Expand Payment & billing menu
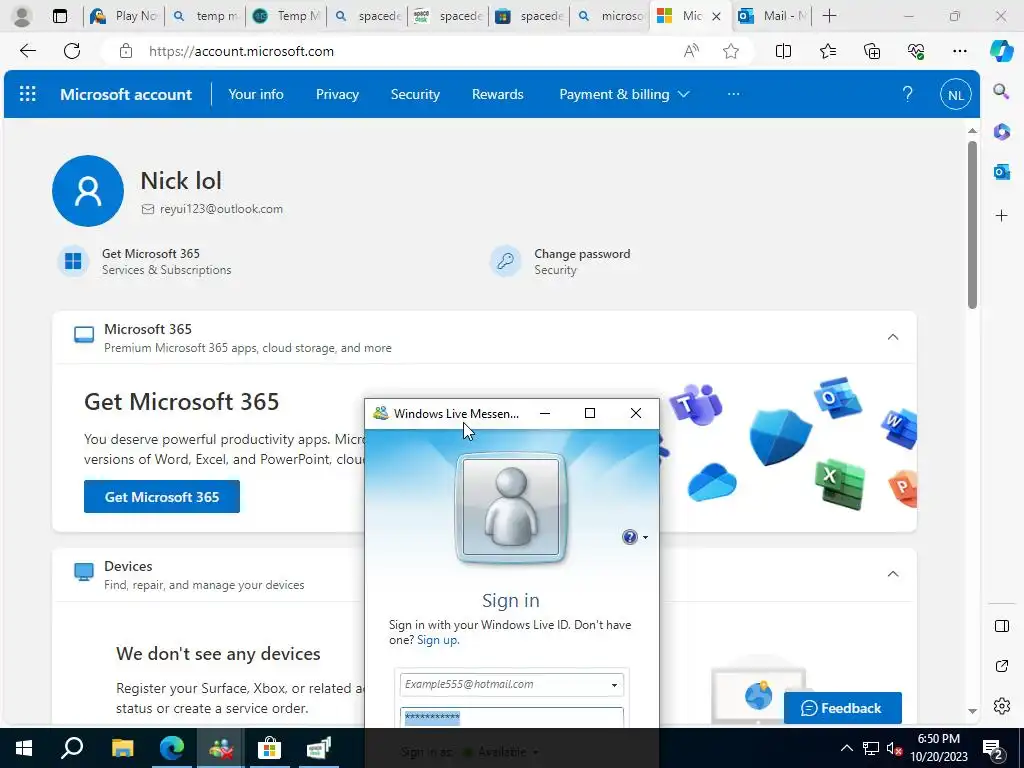 [x=624, y=94]
